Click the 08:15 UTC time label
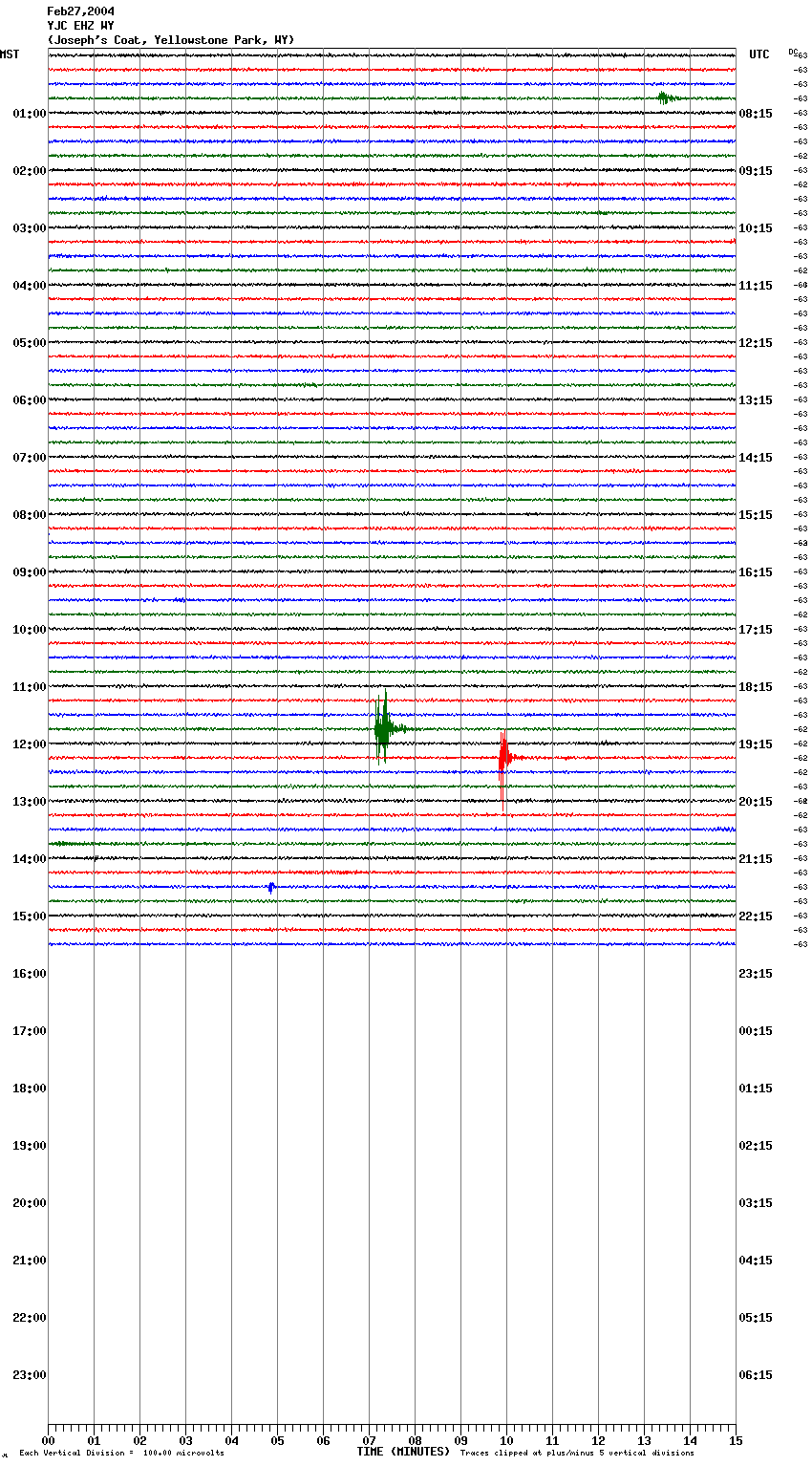The image size is (812, 1466). tap(756, 114)
